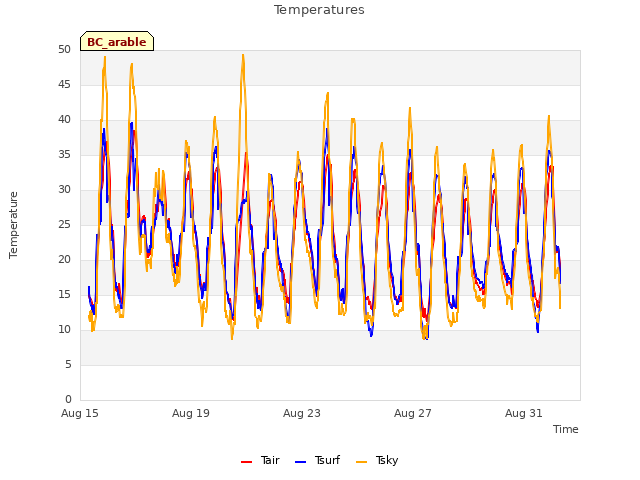
Task: Click the 20 y-axis tick label
Action: (64, 260)
